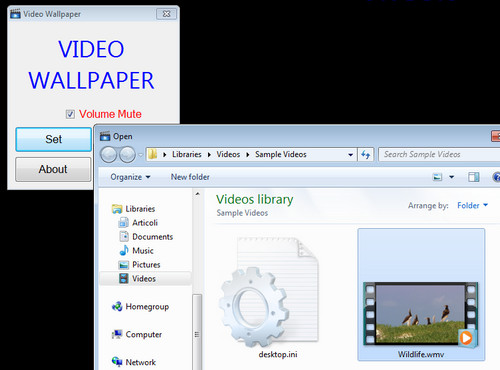The image size is (500, 370).
Task: Toggle the Volume Mute checkbox
Action: pos(70,114)
